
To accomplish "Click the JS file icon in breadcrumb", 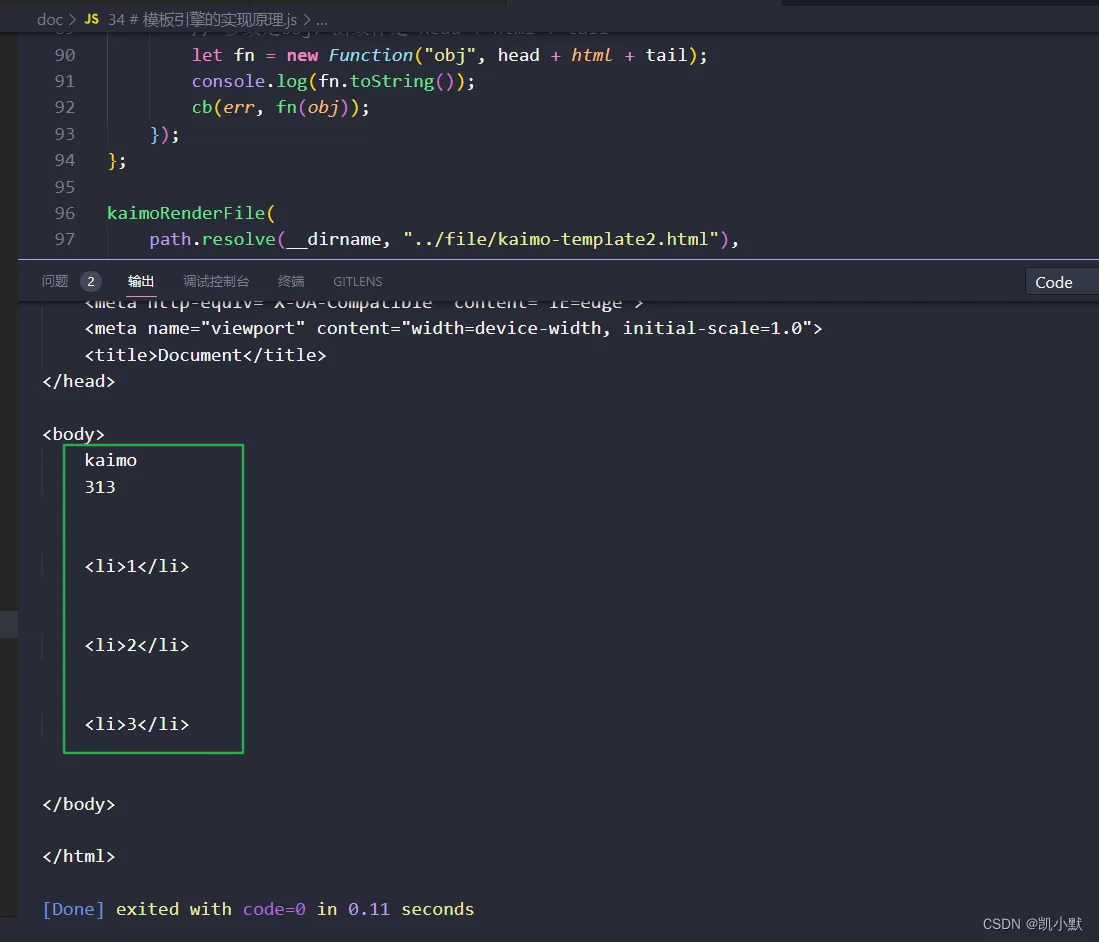I will point(91,20).
